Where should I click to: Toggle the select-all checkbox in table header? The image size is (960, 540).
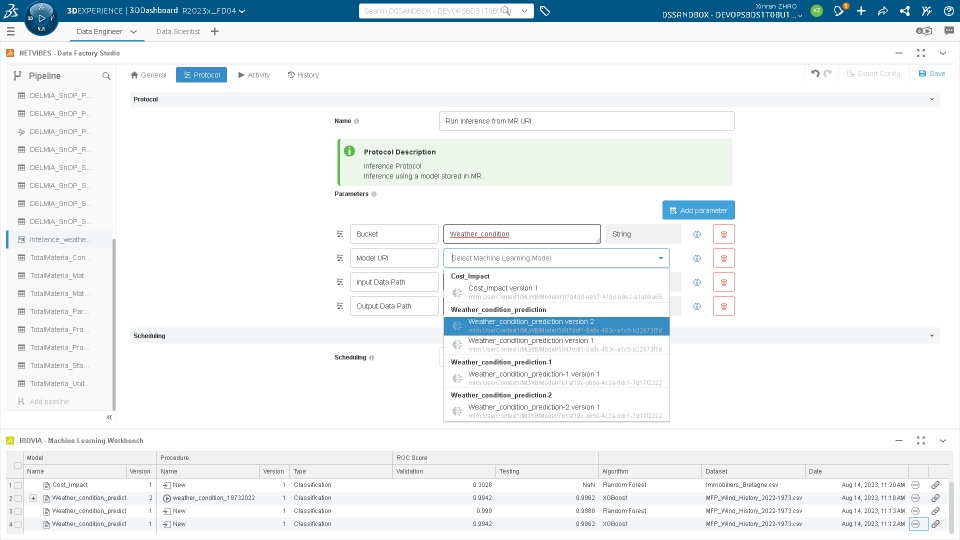click(18, 465)
